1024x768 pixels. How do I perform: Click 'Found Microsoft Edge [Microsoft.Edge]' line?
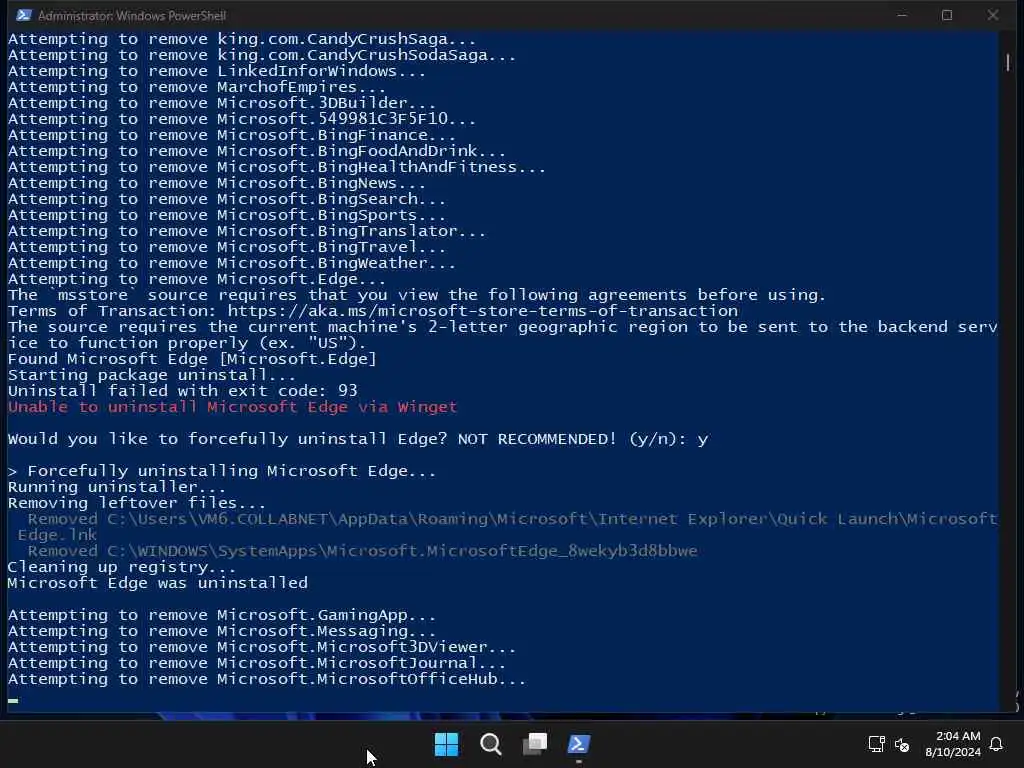click(x=192, y=359)
